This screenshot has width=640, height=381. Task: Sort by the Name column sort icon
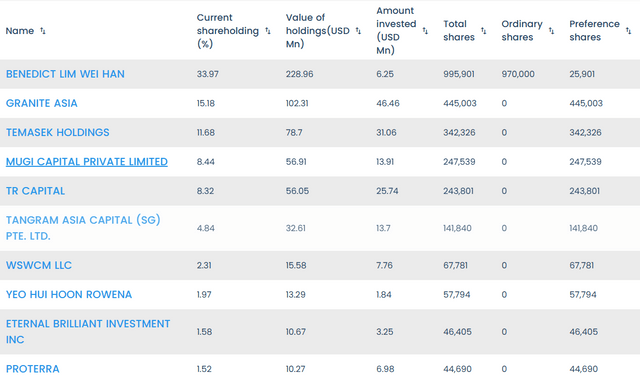click(x=42, y=31)
